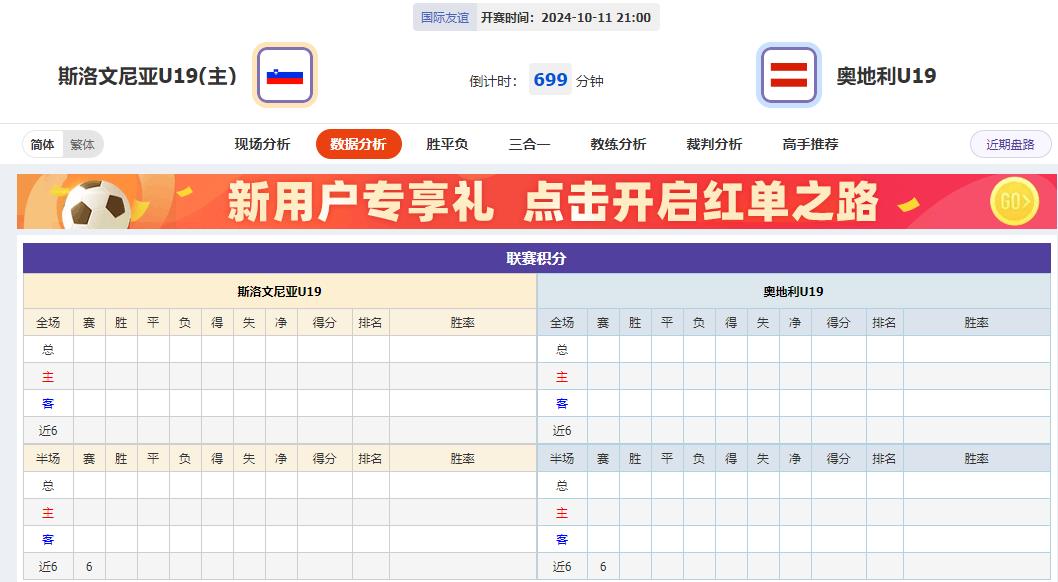Open the 数据分析 tab
The width and height of the screenshot is (1058, 582).
[358, 143]
